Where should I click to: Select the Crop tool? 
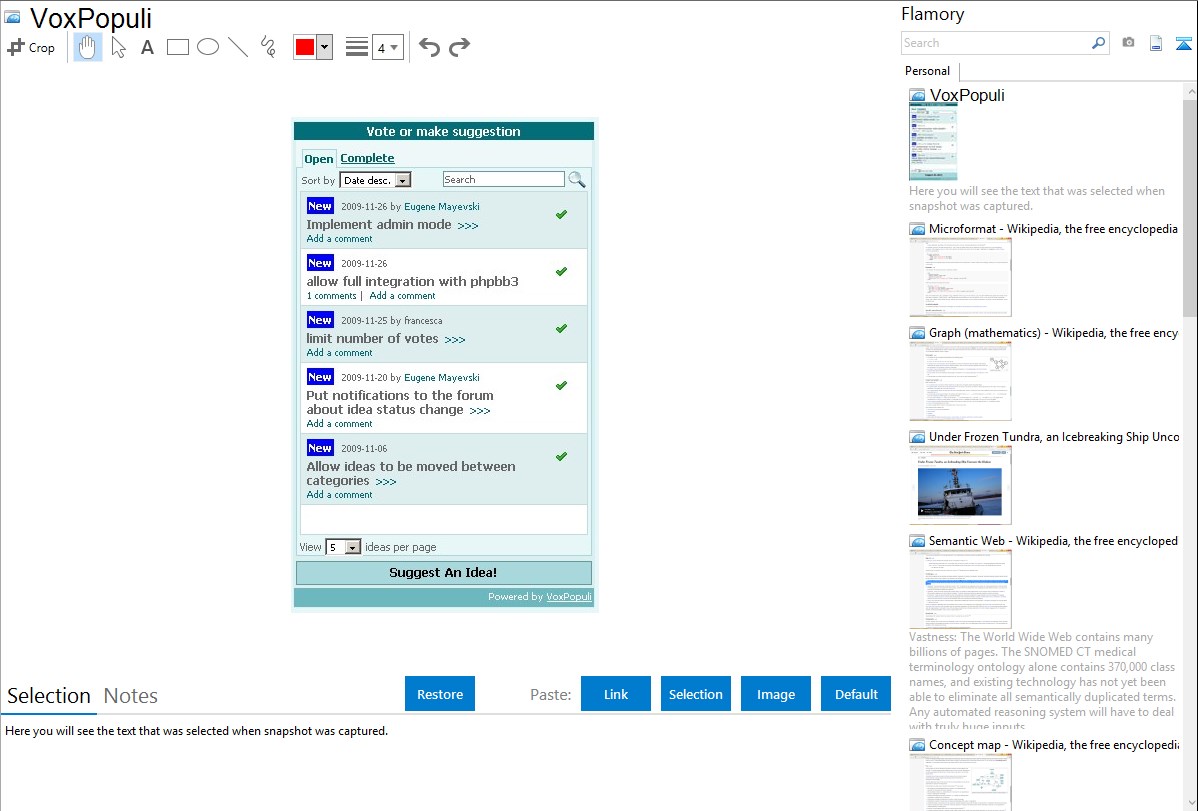(31, 47)
